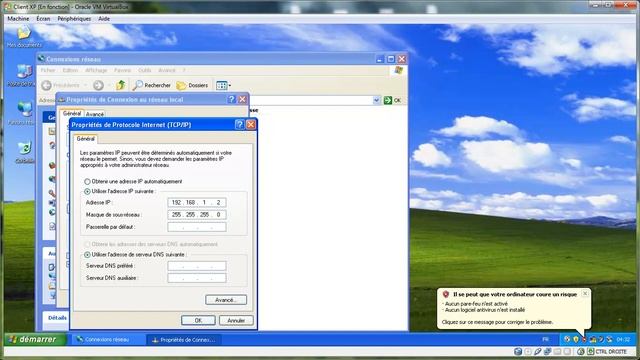Open the Écran menu of VirtualBox

(43, 19)
